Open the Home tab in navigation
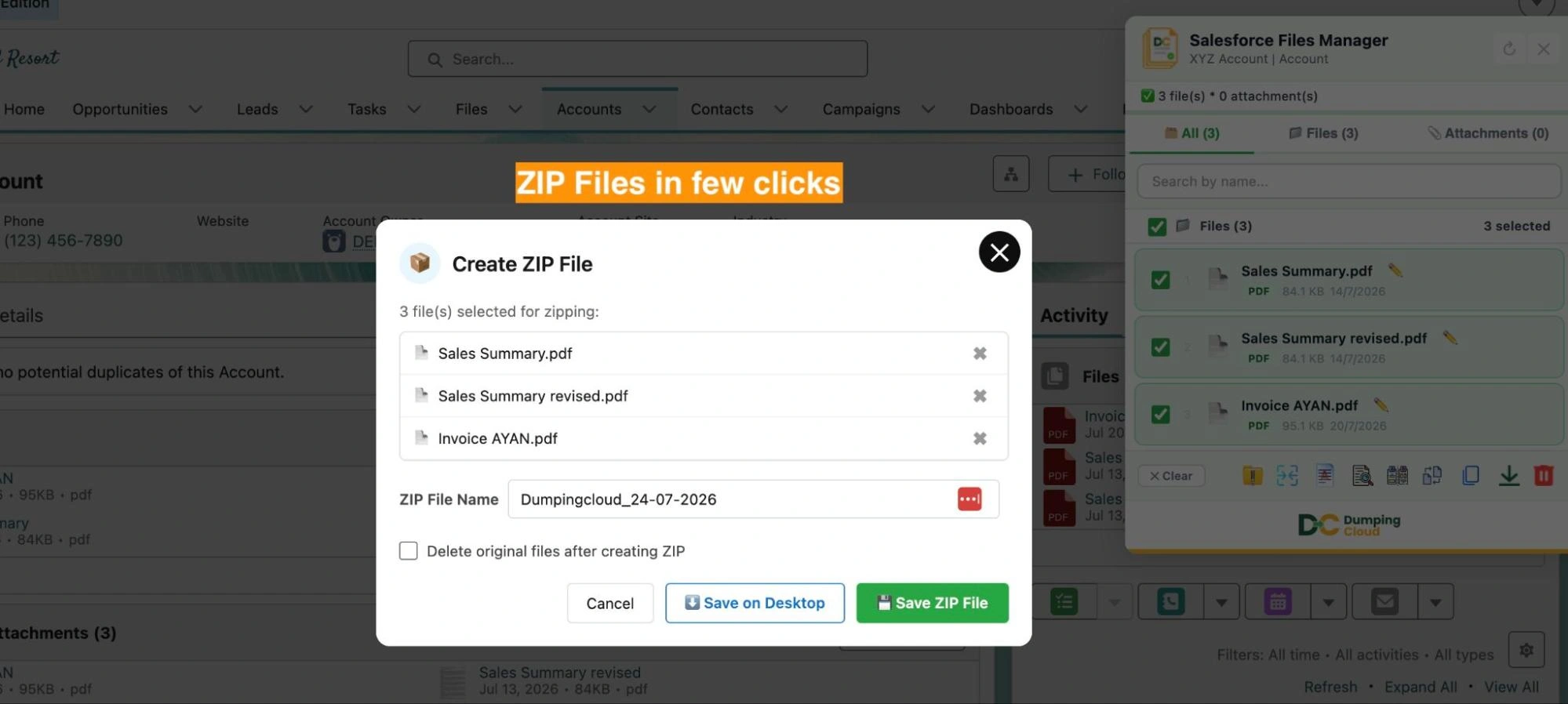The width and height of the screenshot is (1568, 704). [x=24, y=110]
